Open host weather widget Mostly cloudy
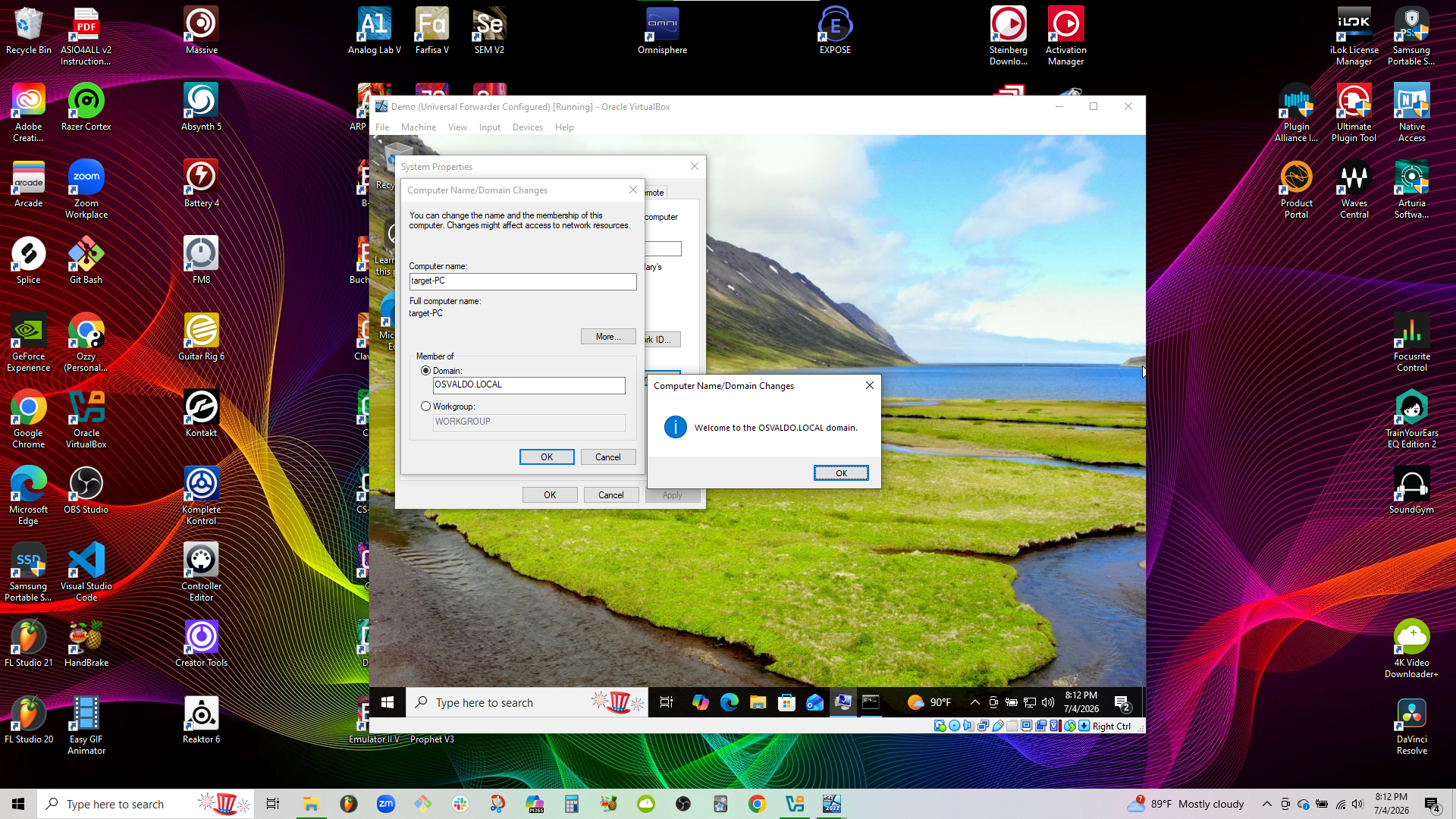The height and width of the screenshot is (819, 1456). tap(1186, 804)
